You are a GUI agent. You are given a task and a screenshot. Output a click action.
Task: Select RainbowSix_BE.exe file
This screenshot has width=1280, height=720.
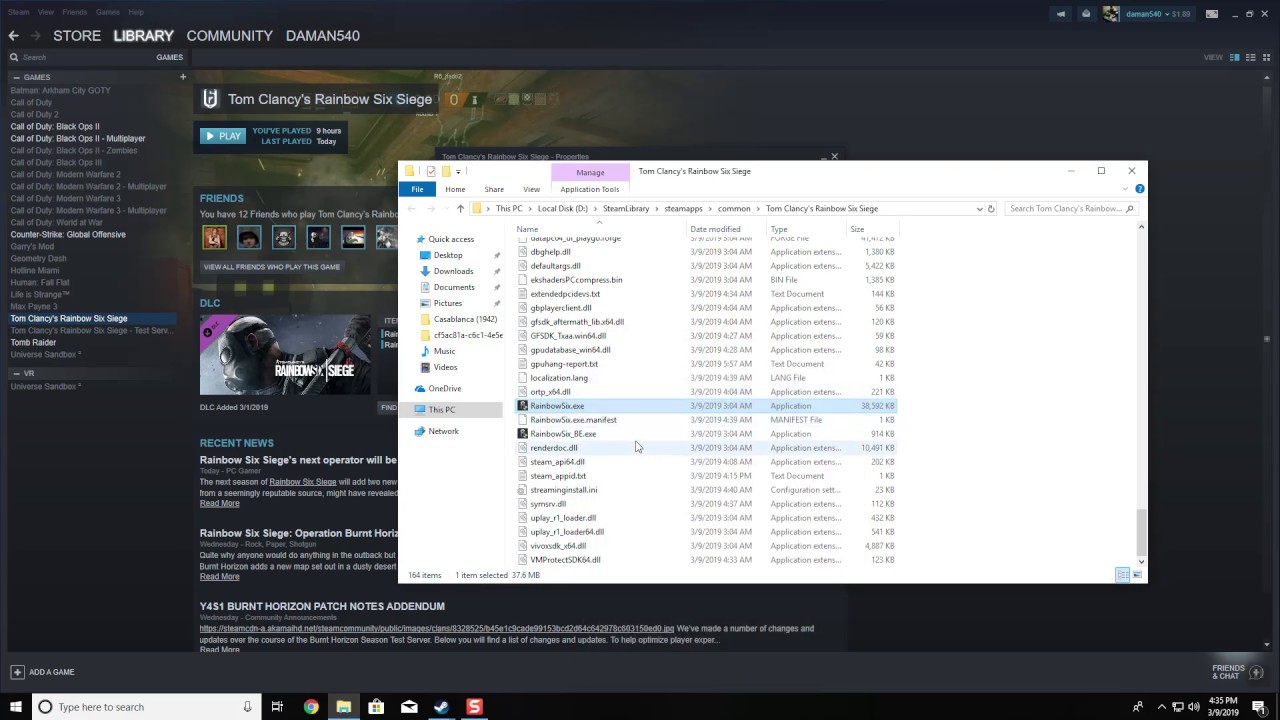click(563, 434)
